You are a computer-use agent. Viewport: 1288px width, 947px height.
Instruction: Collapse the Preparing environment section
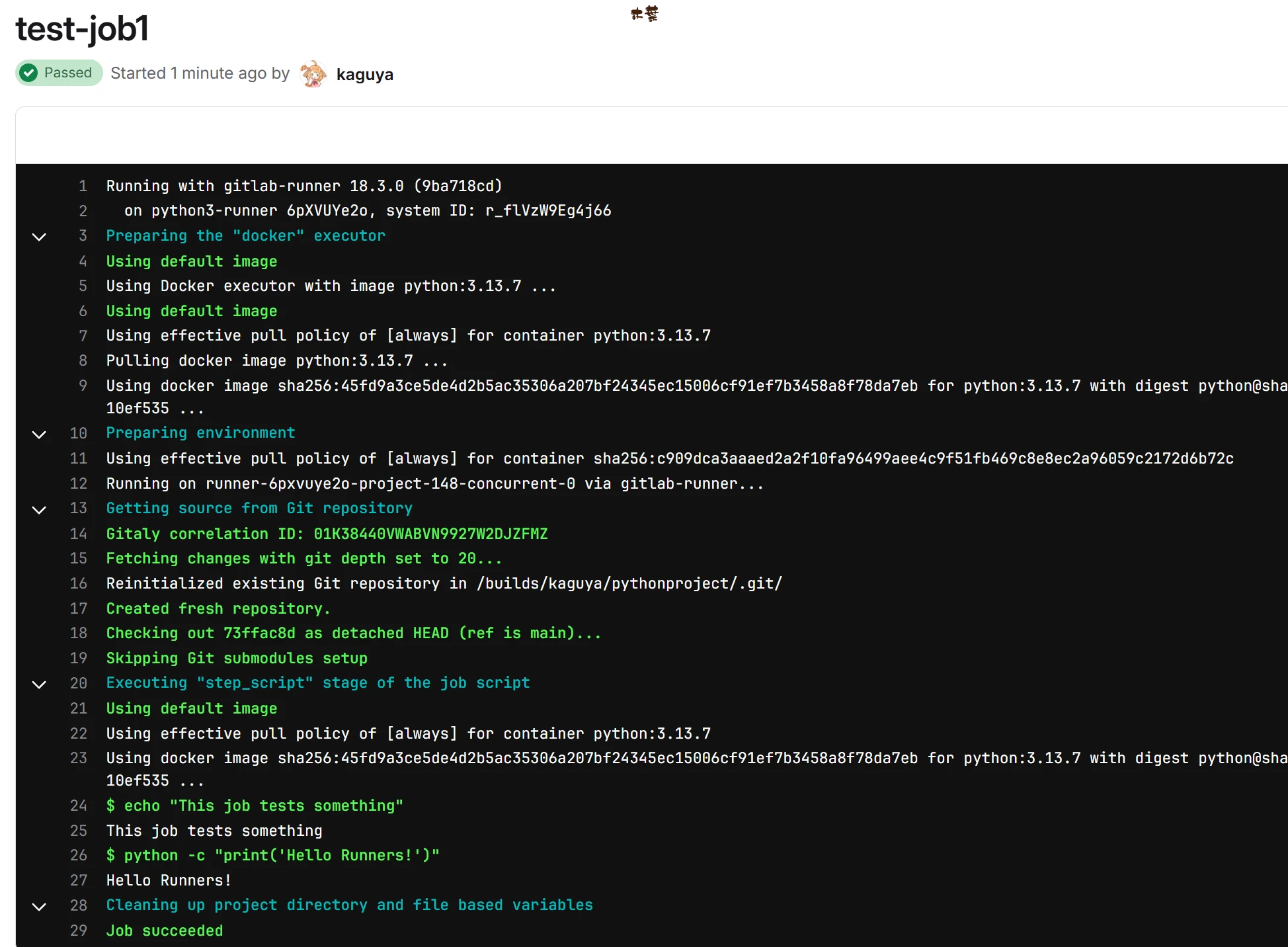tap(39, 434)
